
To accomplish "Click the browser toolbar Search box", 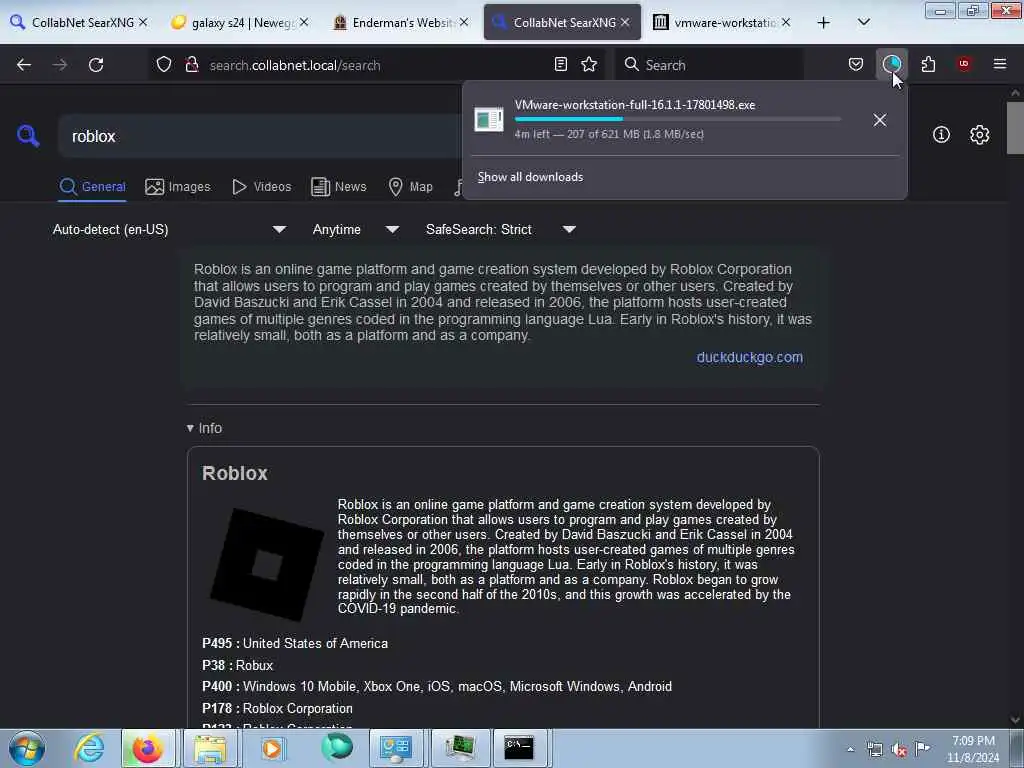I will tap(709, 65).
